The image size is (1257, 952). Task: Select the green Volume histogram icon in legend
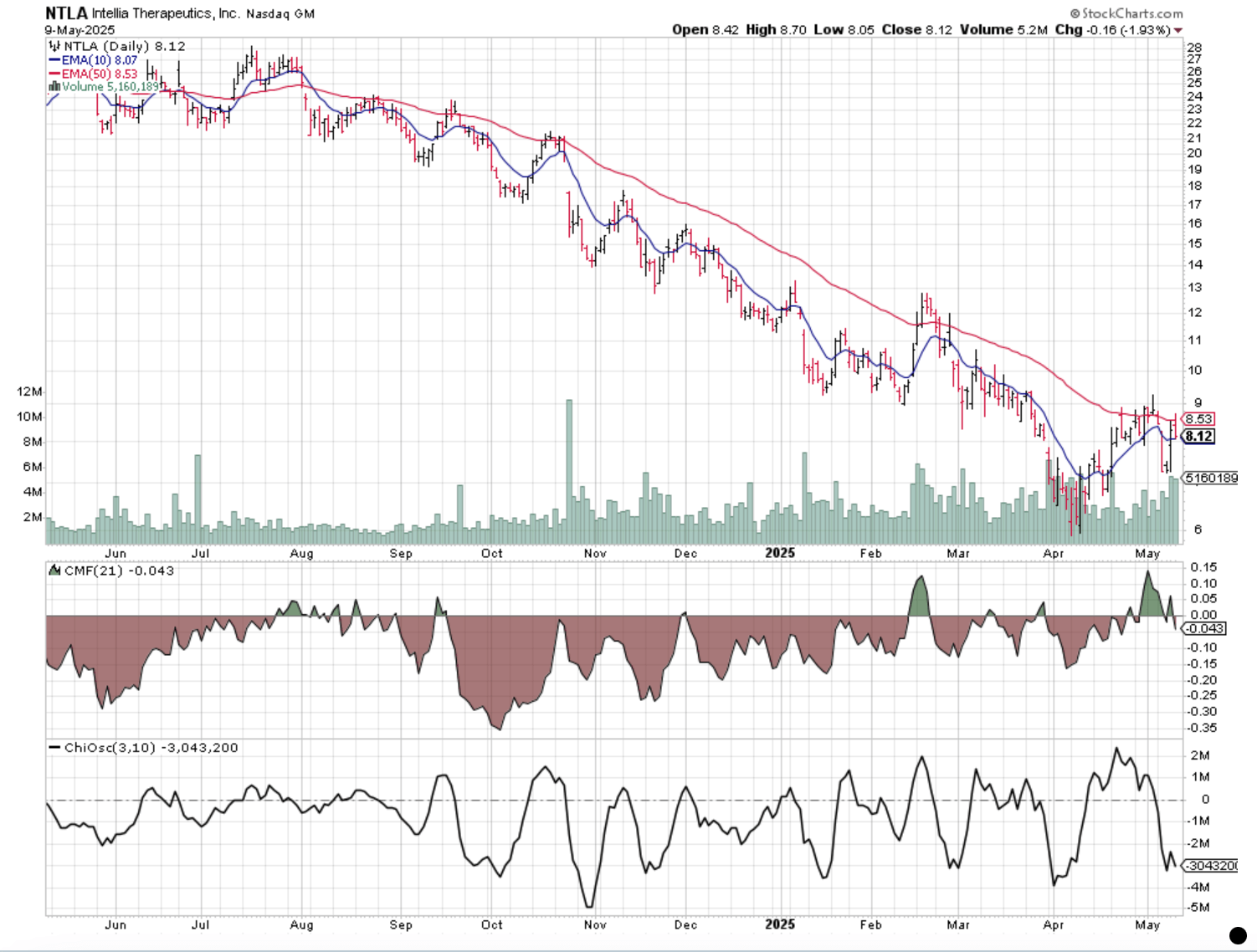56,86
